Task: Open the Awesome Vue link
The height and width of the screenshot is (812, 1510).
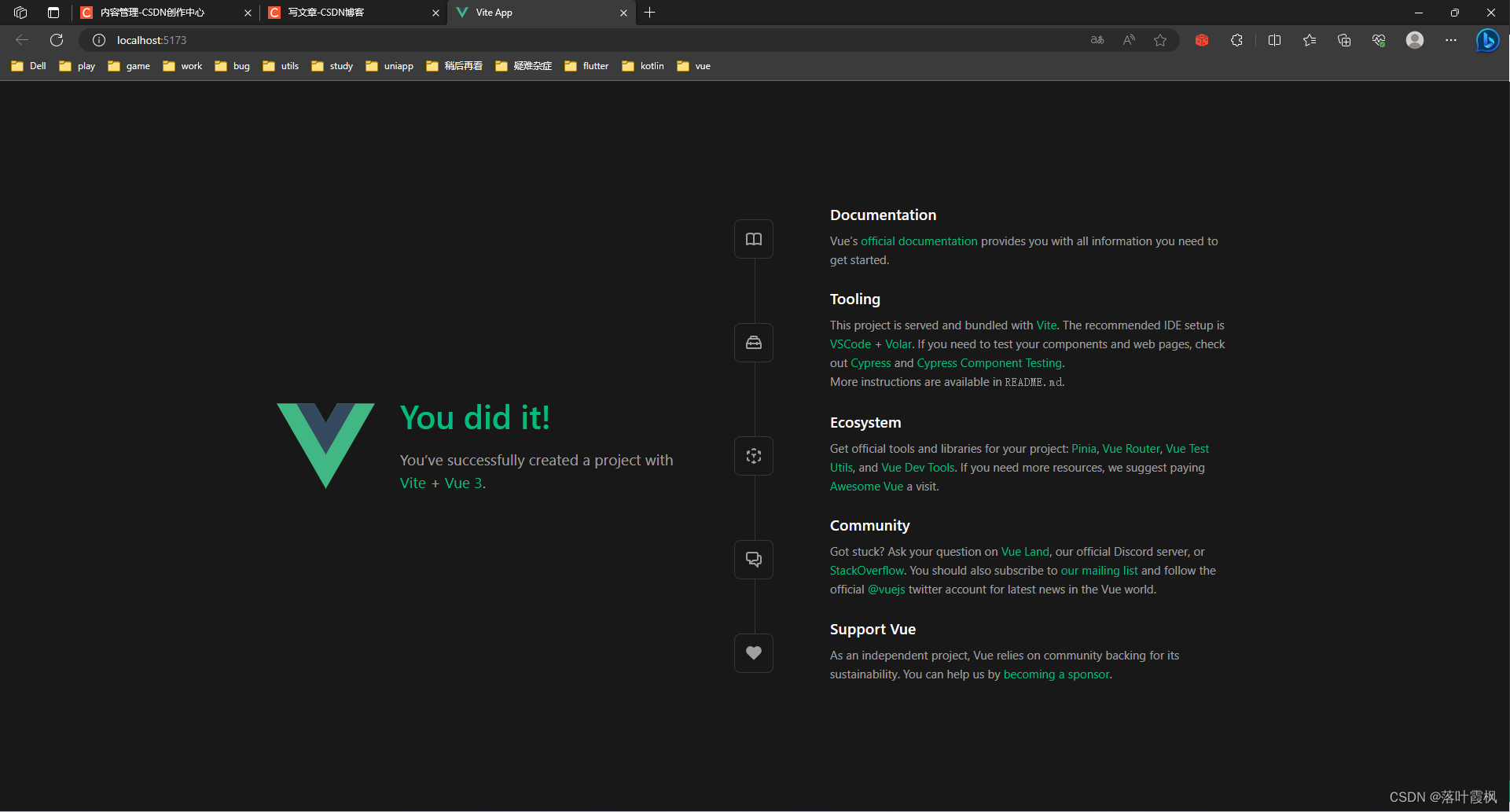Action: click(x=866, y=487)
